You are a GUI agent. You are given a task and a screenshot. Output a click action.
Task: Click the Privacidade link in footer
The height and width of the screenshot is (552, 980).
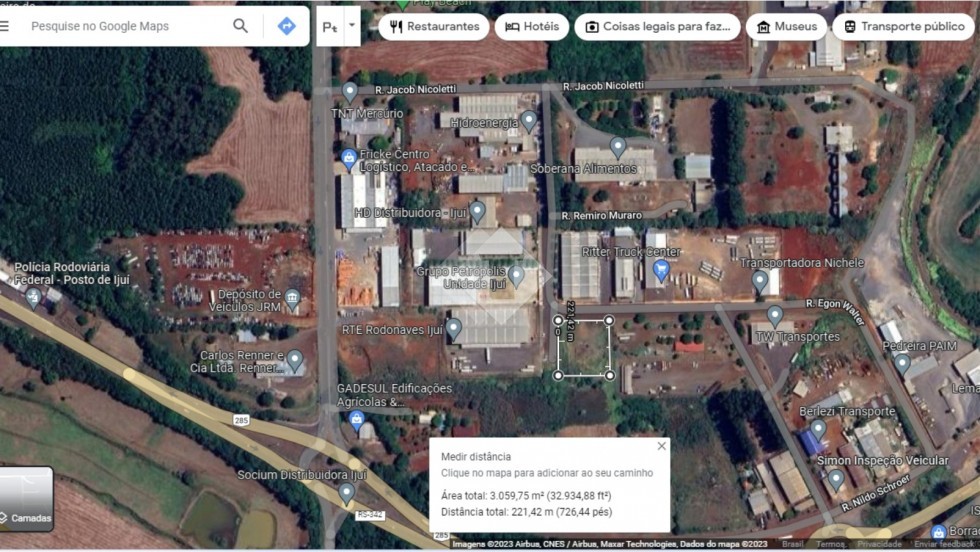(x=879, y=544)
